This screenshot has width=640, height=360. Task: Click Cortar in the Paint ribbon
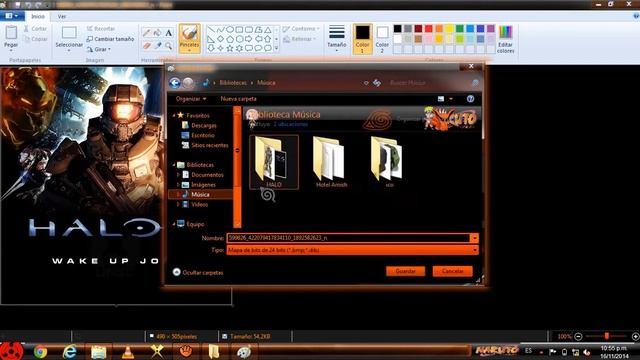pyautogui.click(x=35, y=29)
